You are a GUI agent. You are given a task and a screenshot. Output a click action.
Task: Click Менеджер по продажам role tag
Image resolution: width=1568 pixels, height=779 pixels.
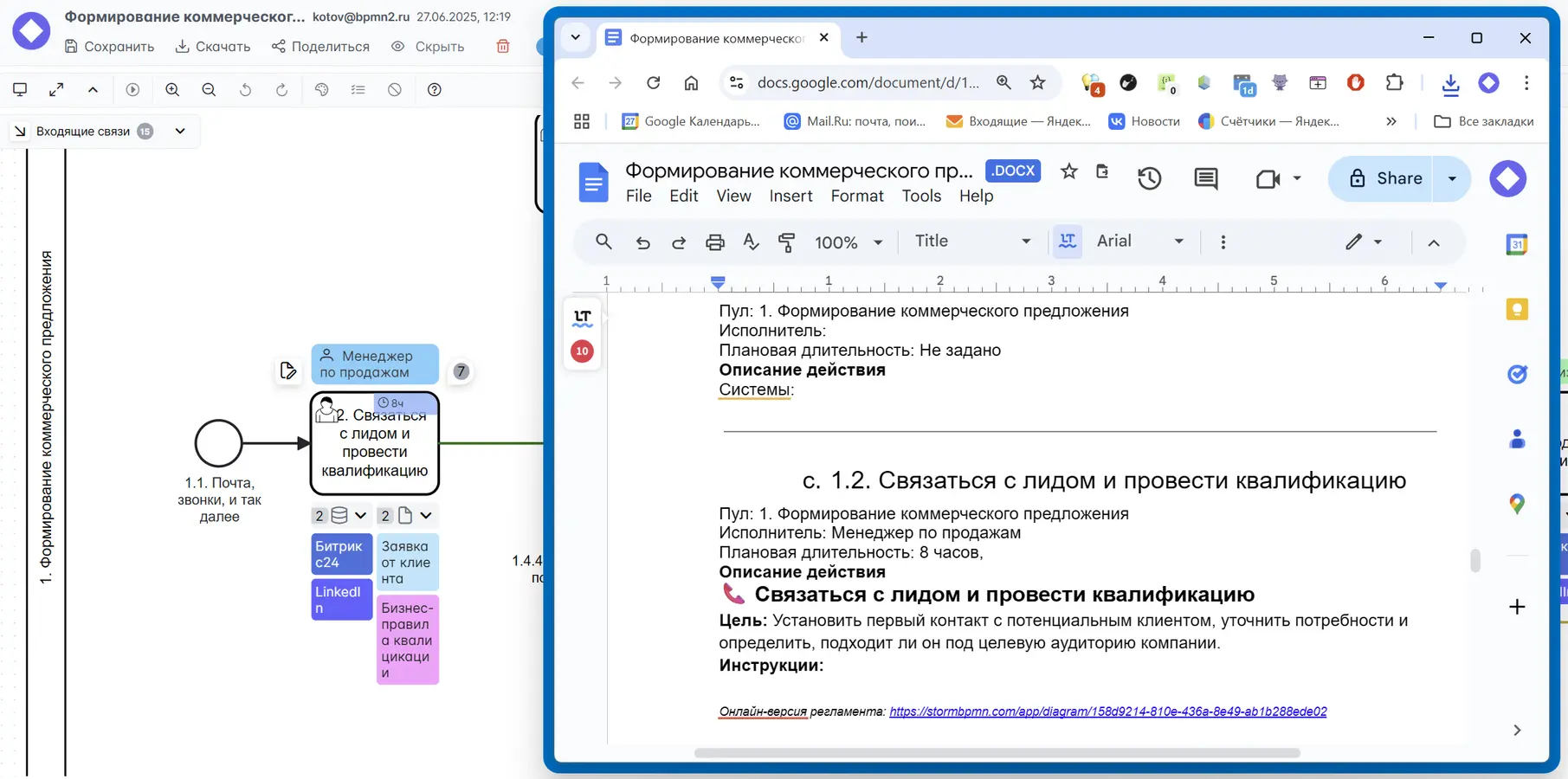[375, 364]
